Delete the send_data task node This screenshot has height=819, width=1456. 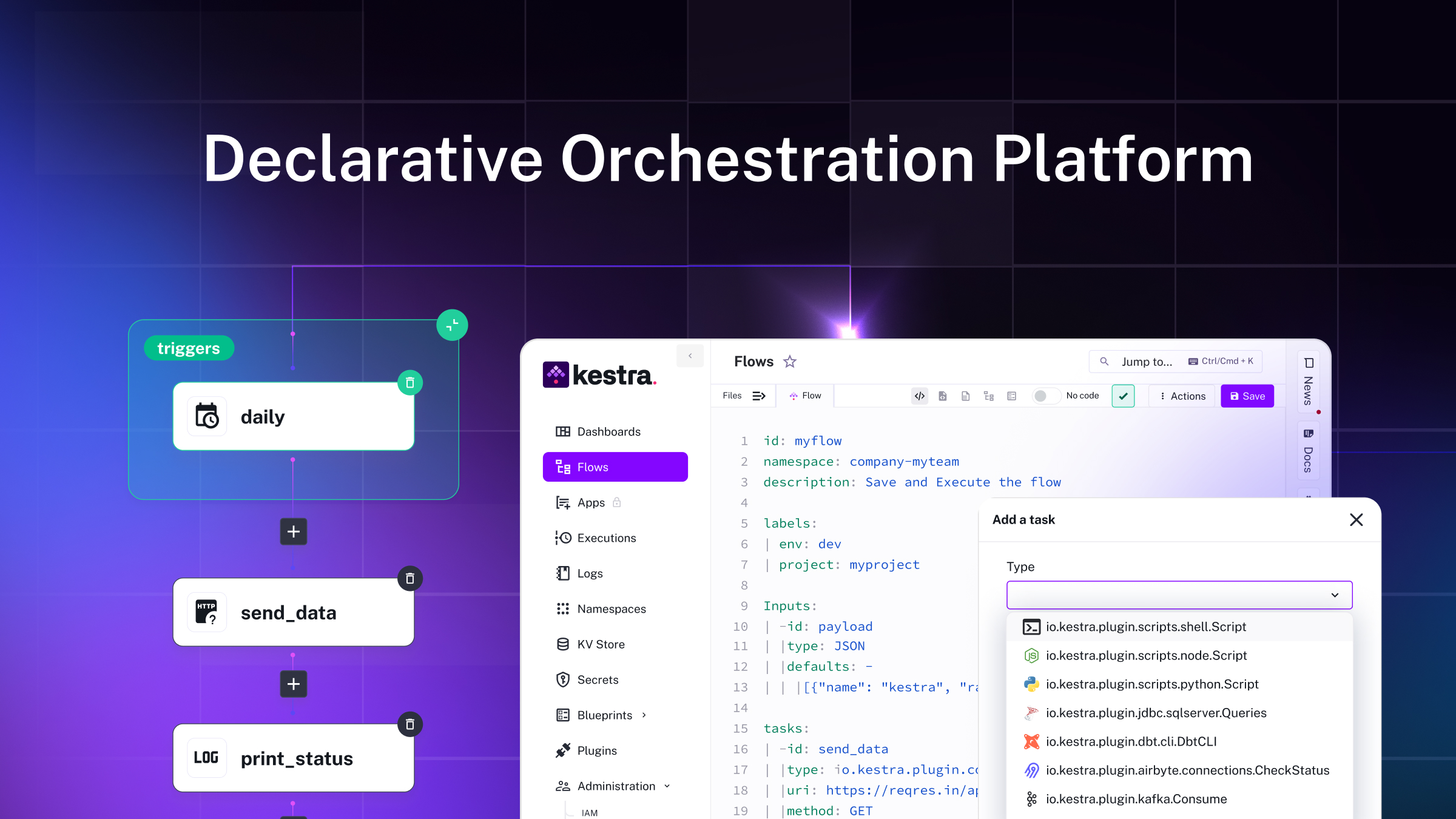click(410, 579)
